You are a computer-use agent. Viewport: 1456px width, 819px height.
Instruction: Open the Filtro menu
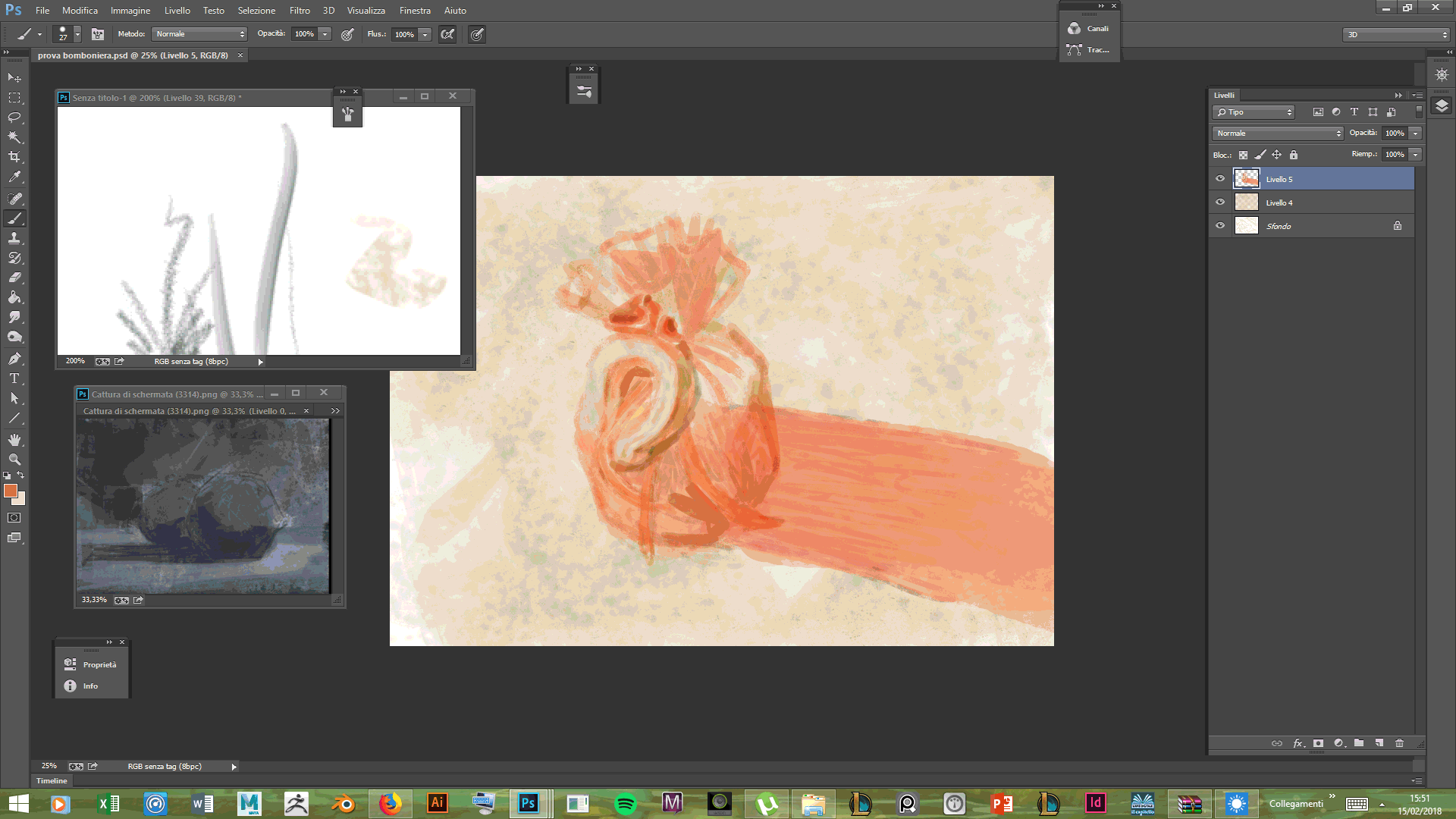coord(300,11)
